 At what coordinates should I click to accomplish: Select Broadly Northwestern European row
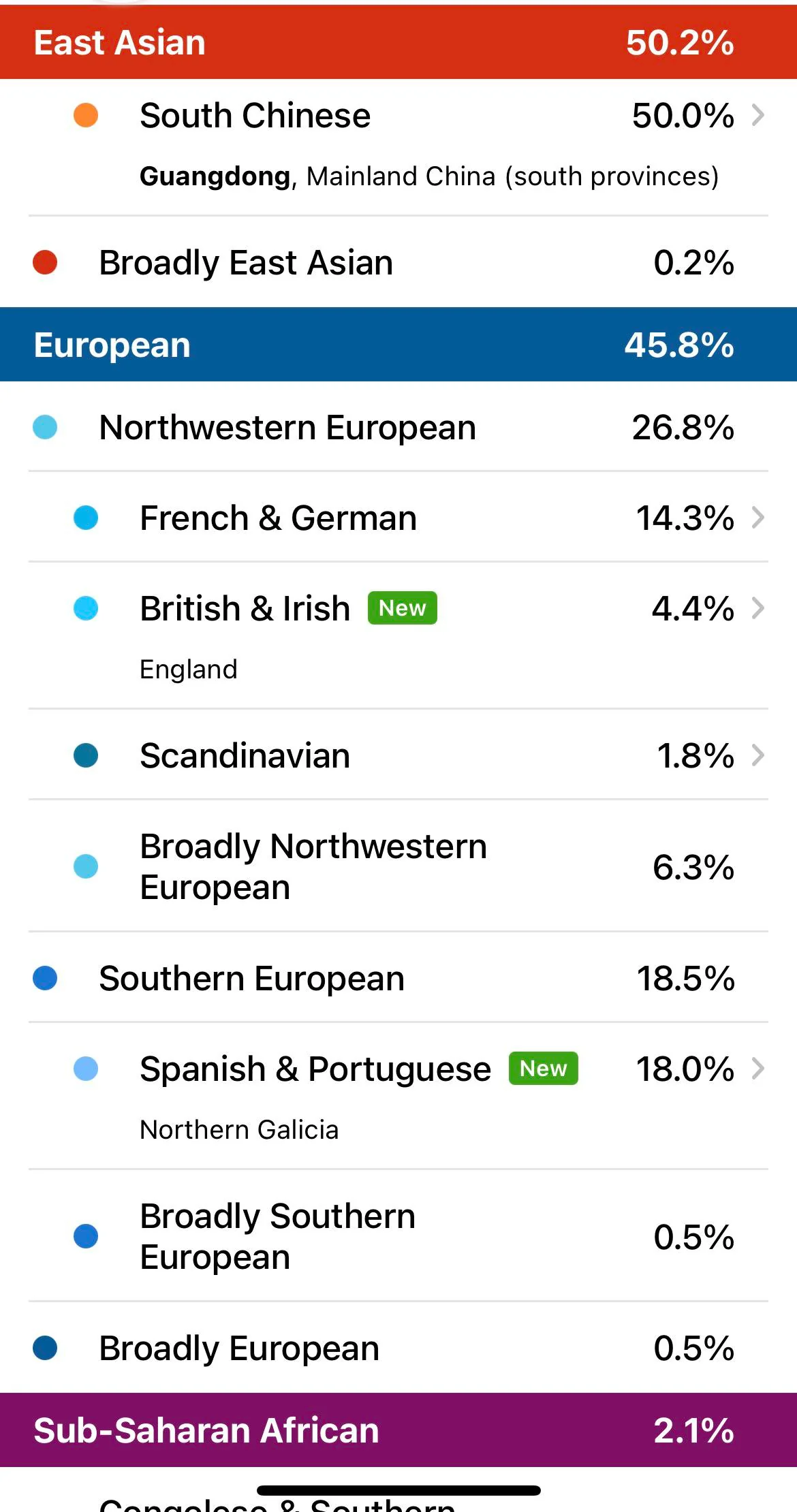click(x=398, y=866)
